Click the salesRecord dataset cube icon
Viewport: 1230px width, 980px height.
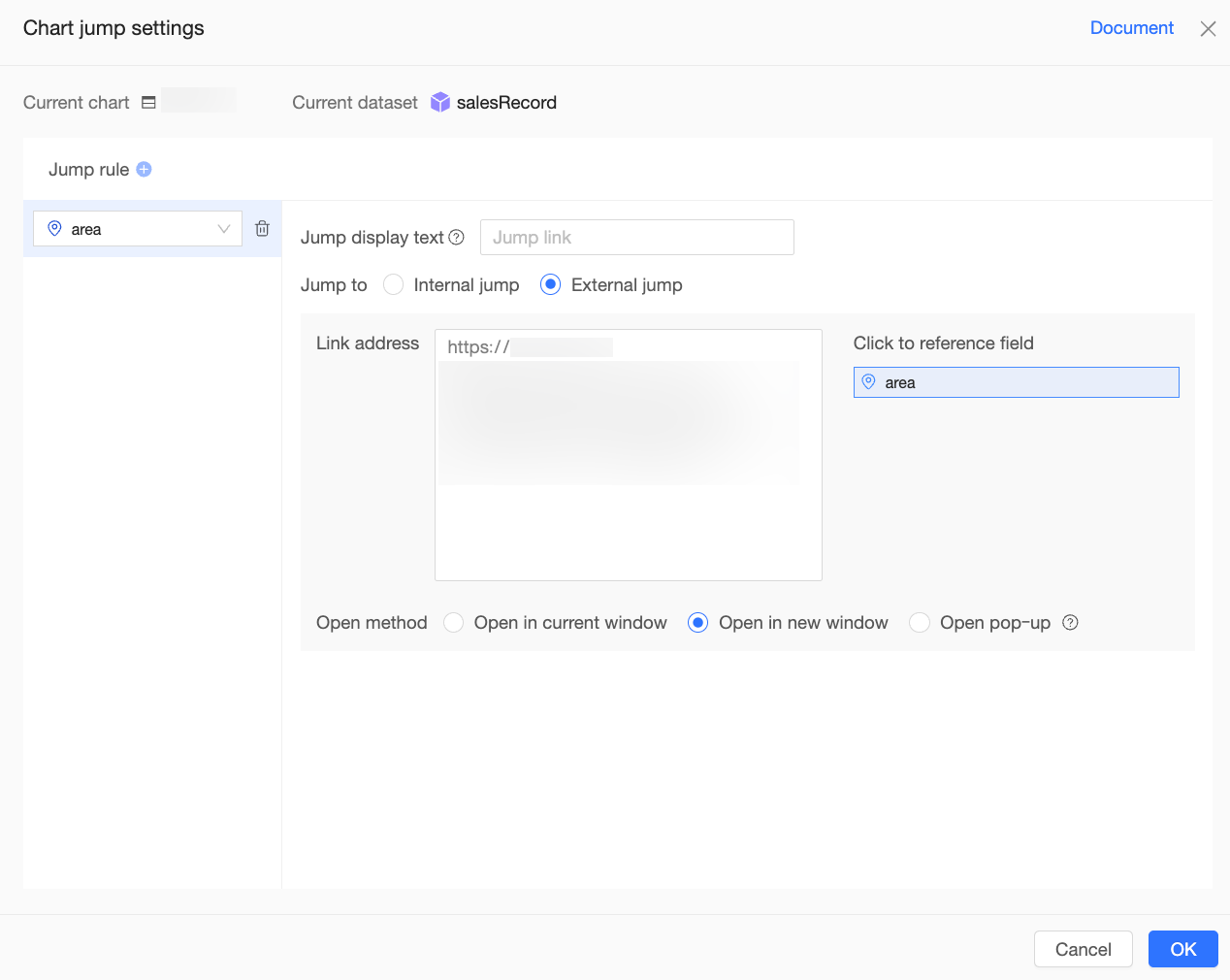click(x=440, y=102)
